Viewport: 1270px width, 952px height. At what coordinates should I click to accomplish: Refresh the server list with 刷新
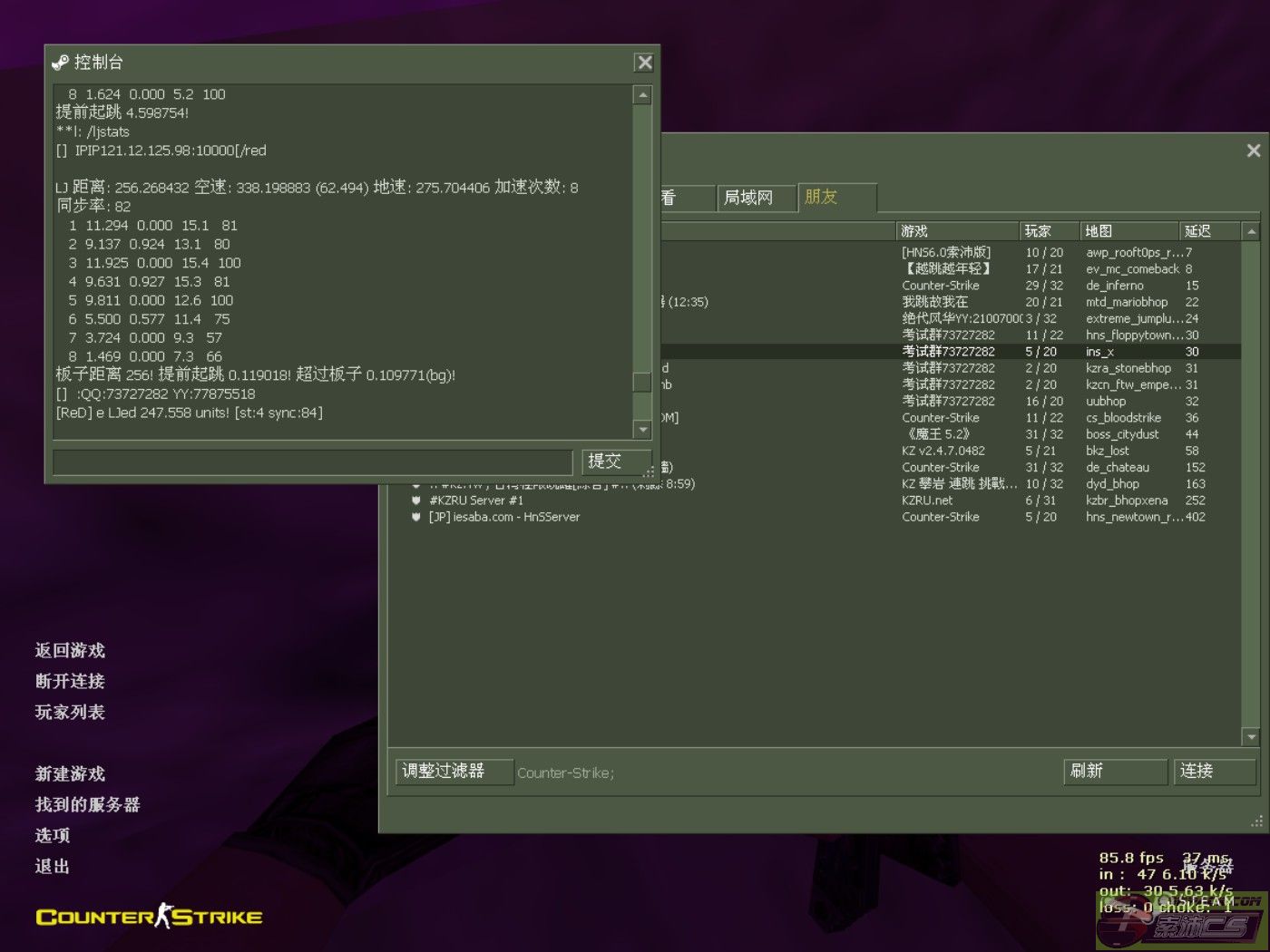point(1114,772)
